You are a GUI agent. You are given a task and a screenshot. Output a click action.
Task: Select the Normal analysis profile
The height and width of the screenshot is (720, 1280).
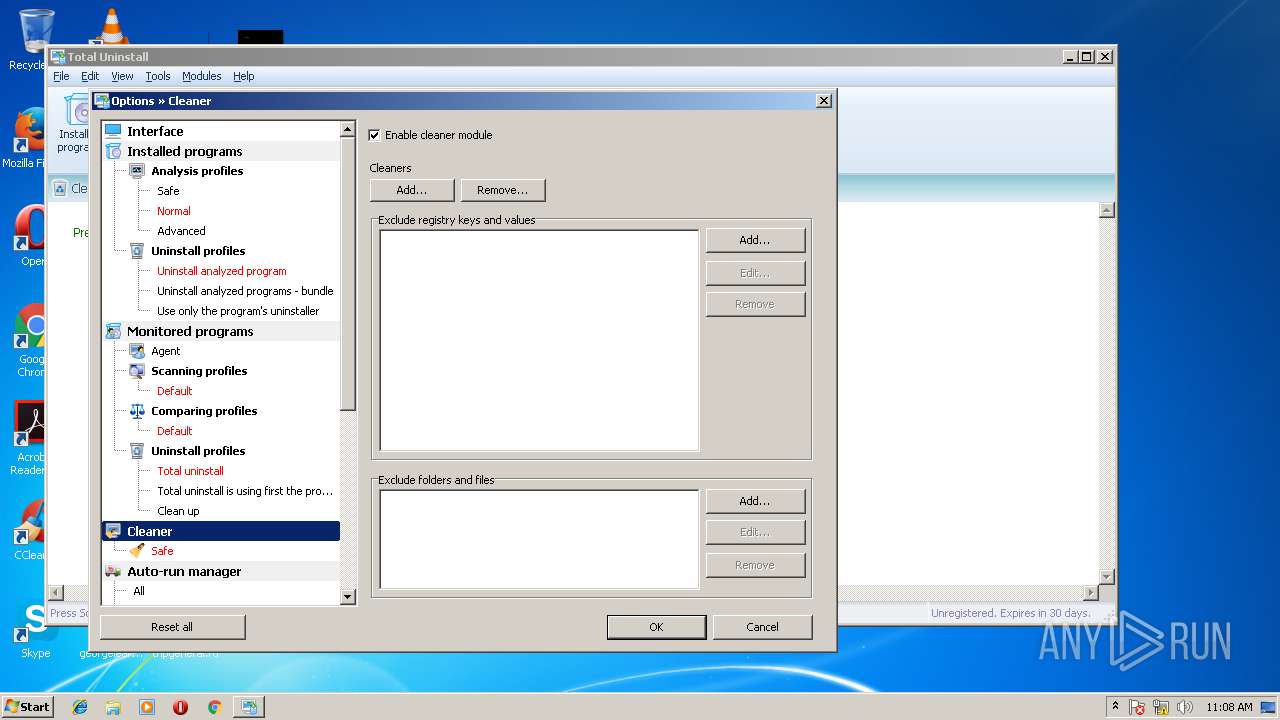click(173, 211)
